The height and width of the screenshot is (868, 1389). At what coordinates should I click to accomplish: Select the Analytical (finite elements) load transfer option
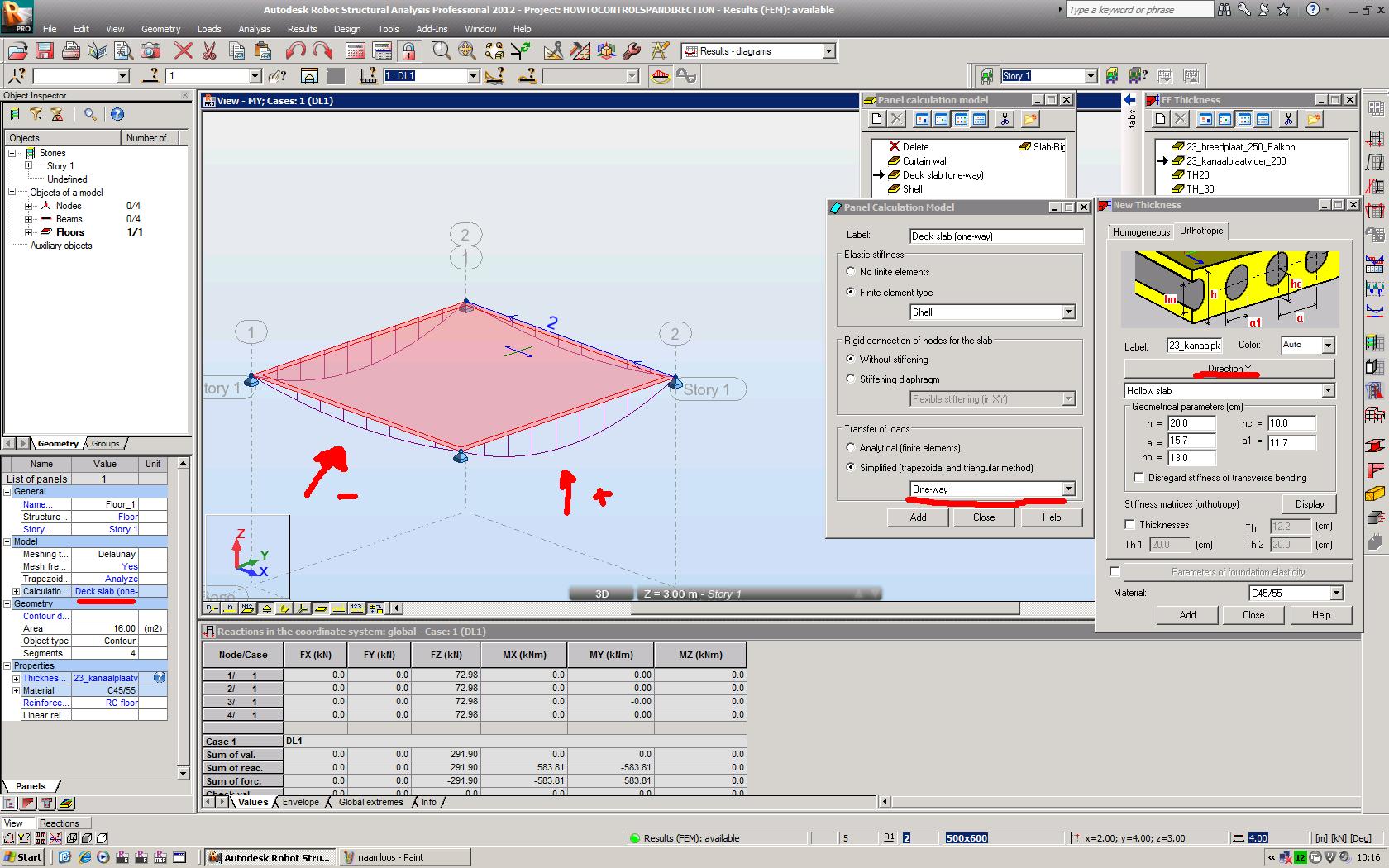850,447
